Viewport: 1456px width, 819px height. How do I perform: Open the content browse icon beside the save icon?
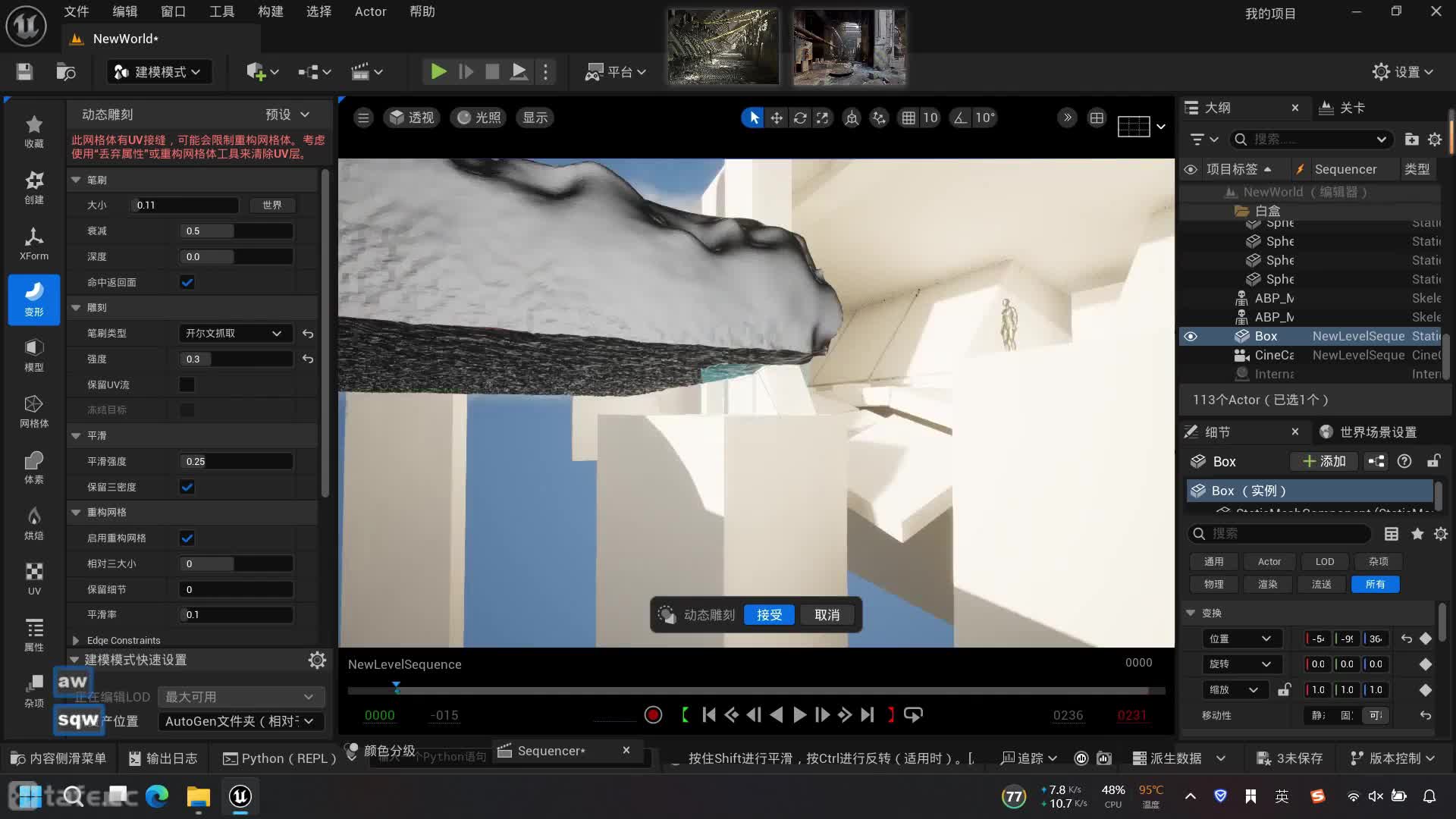(66, 71)
